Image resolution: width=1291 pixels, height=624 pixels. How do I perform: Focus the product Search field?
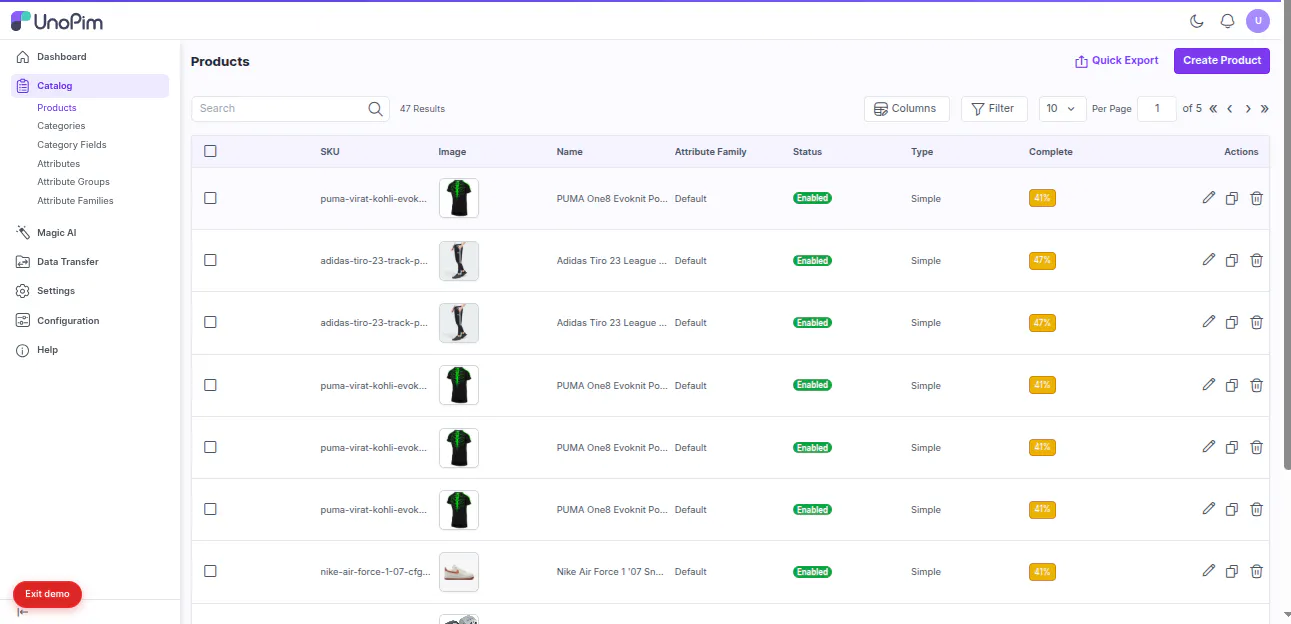pyautogui.click(x=290, y=108)
